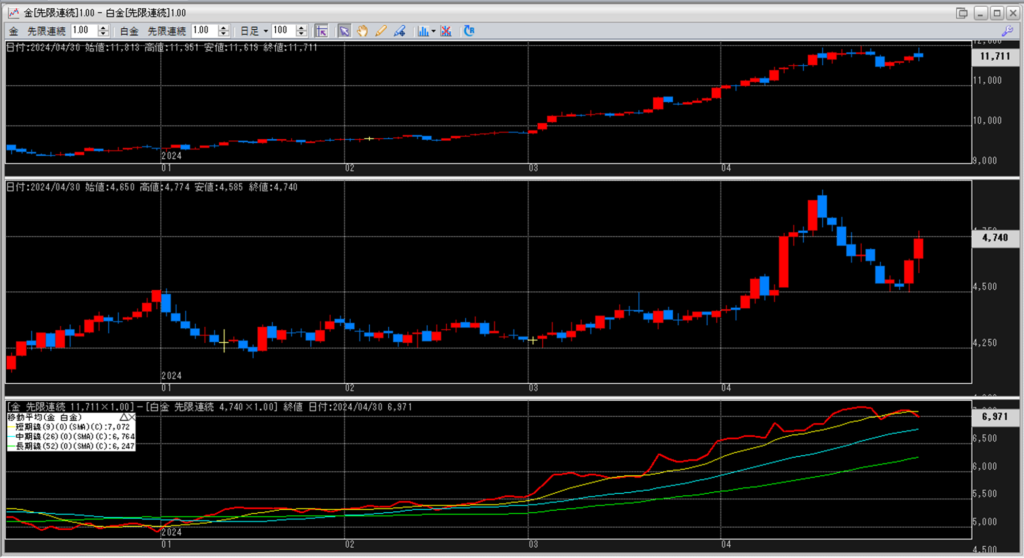The image size is (1024, 558).
Task: Pick the orange pencil drawing tool
Action: [381, 31]
